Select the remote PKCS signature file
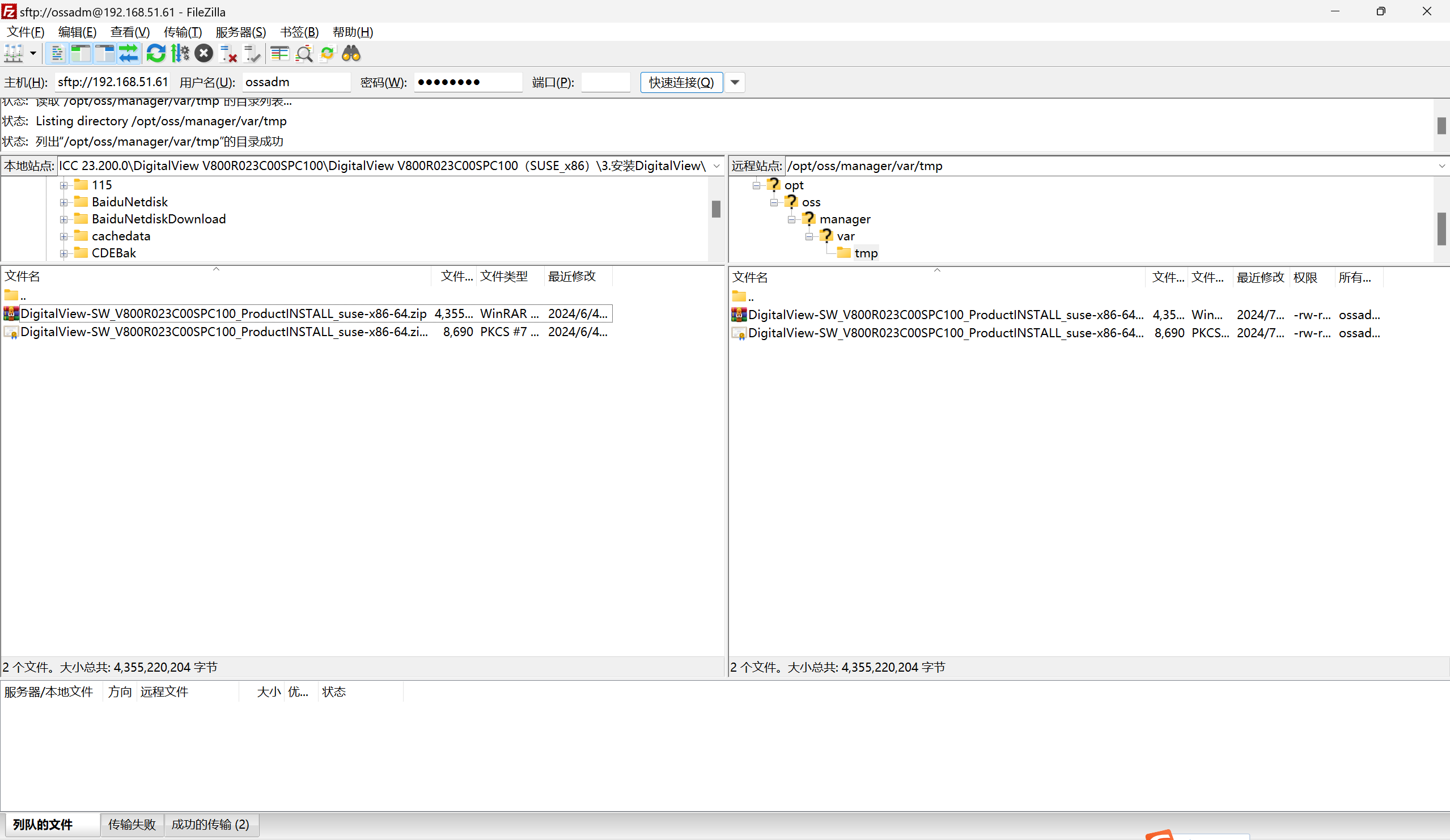Screen dimensions: 1450x840 [x=1057, y=333]
